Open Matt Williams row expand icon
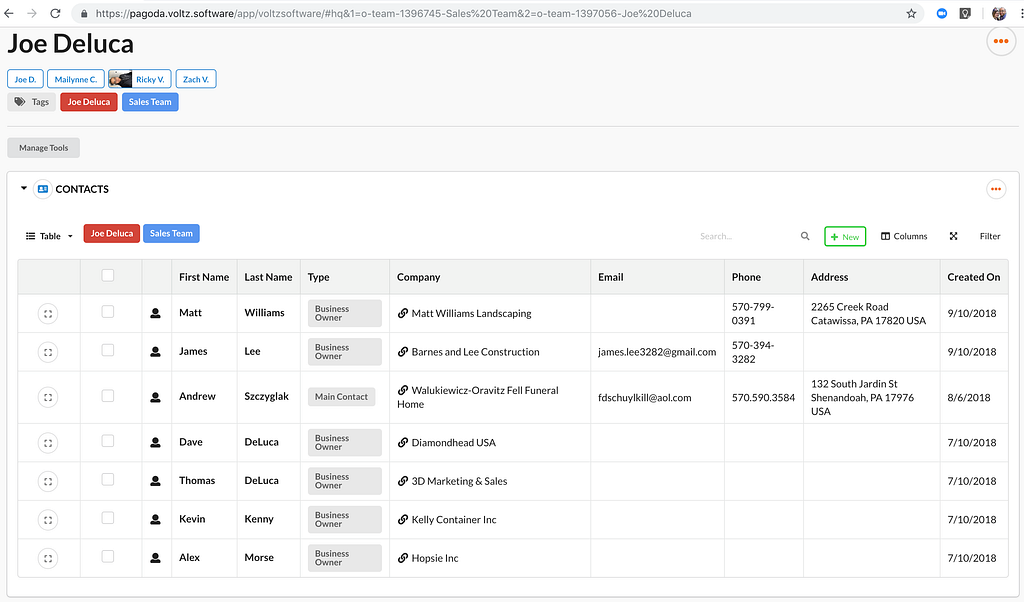The width and height of the screenshot is (1024, 602). [x=48, y=313]
